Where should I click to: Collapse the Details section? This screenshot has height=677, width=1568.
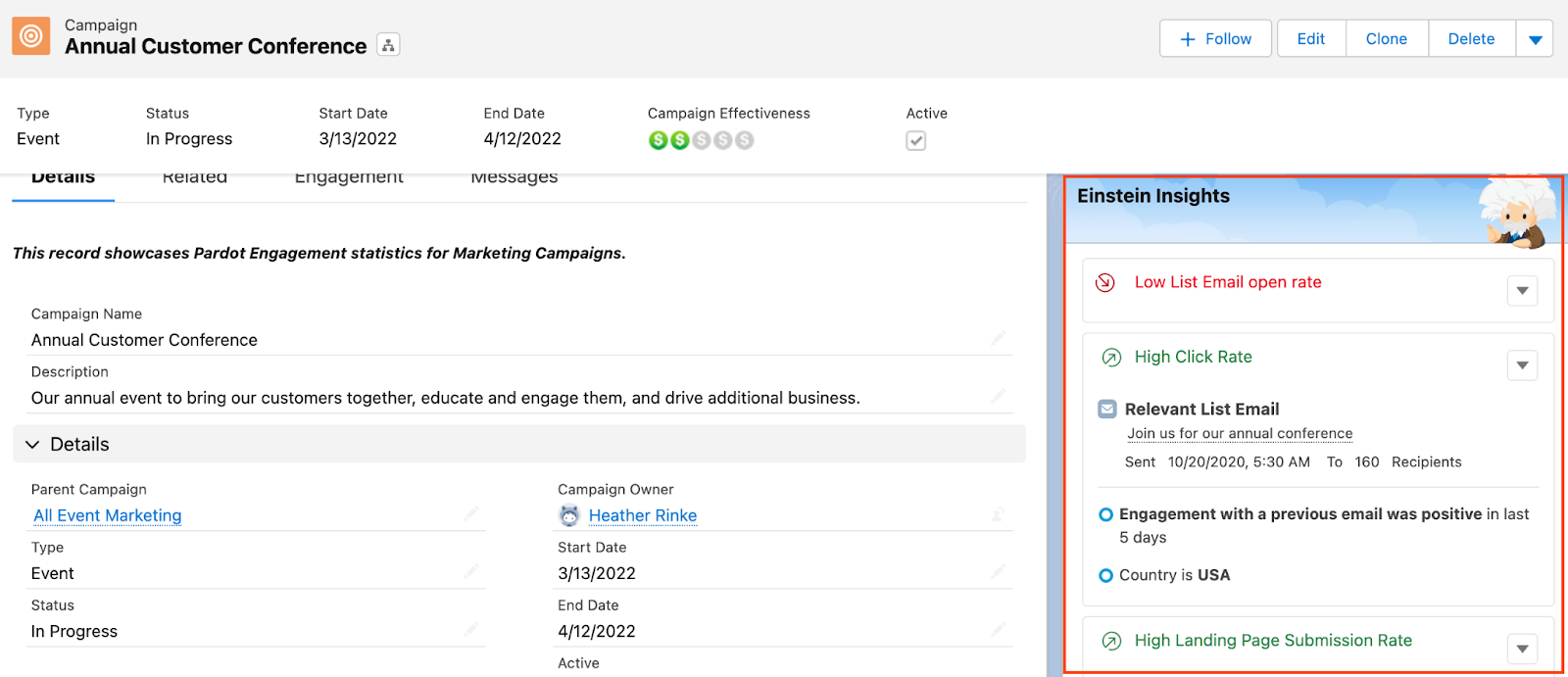(32, 445)
